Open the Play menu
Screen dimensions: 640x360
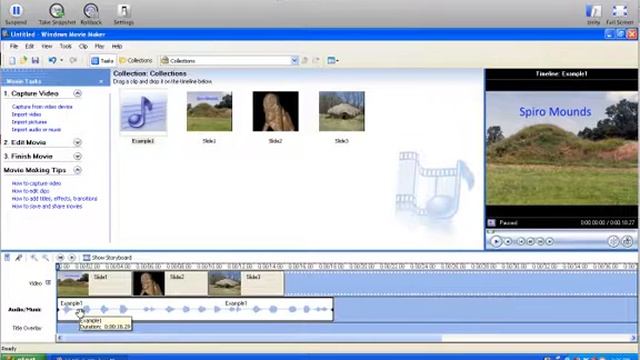99,46
